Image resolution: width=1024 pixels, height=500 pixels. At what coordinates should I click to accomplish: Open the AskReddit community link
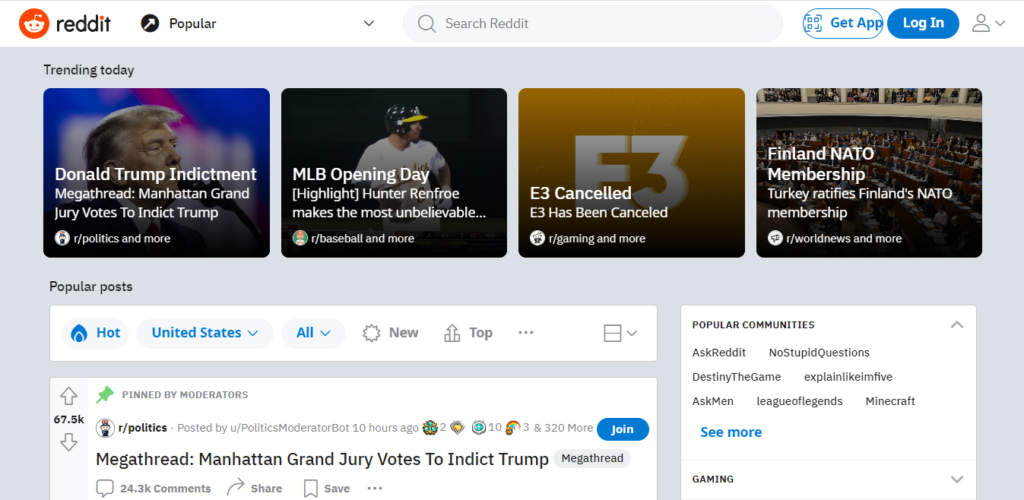pos(719,352)
